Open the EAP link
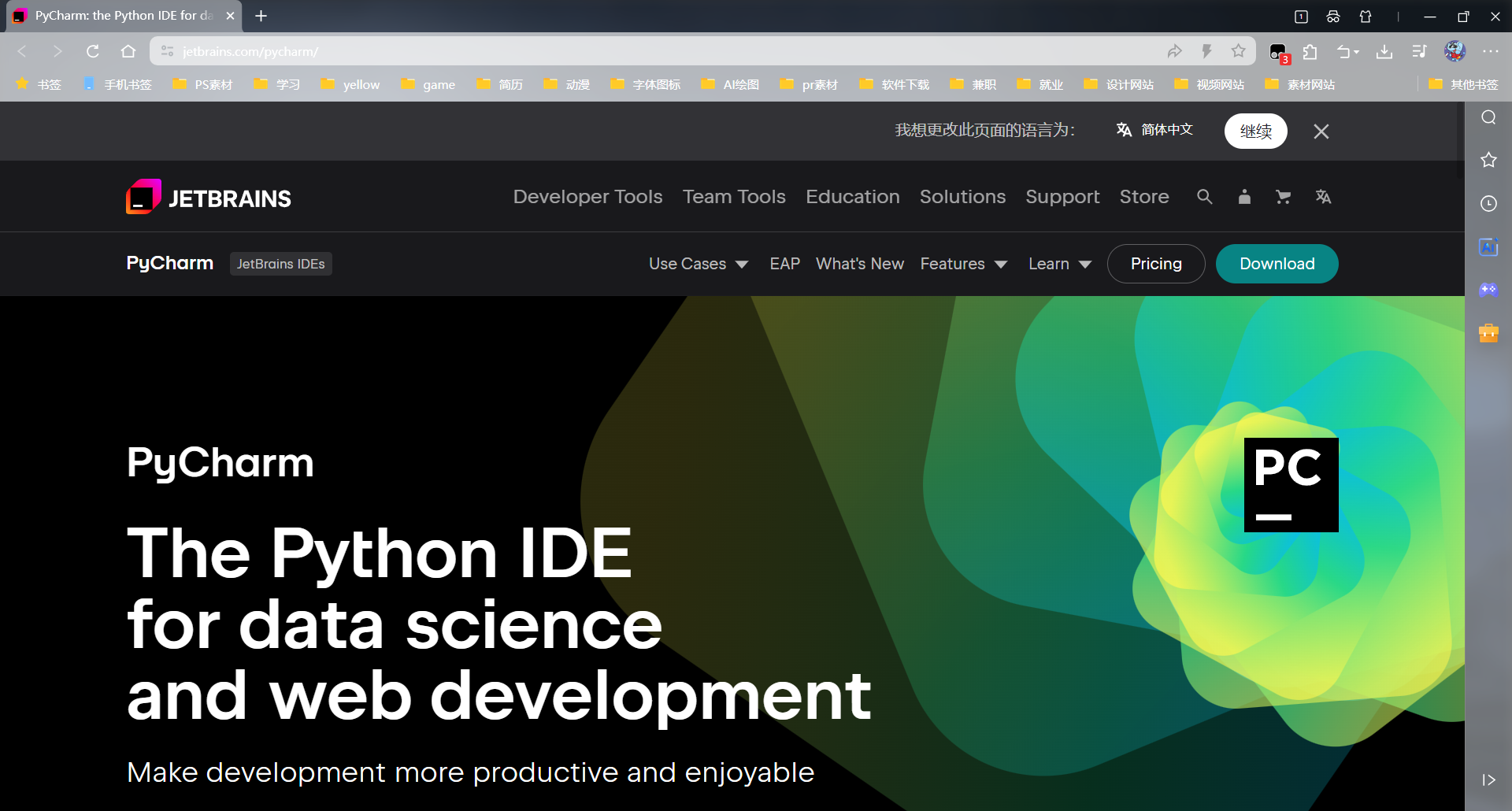This screenshot has height=811, width=1512. pyautogui.click(x=785, y=264)
